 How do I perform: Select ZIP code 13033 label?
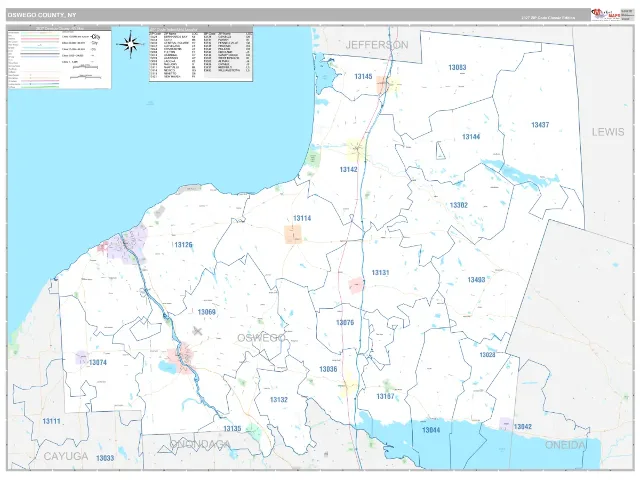pos(105,458)
